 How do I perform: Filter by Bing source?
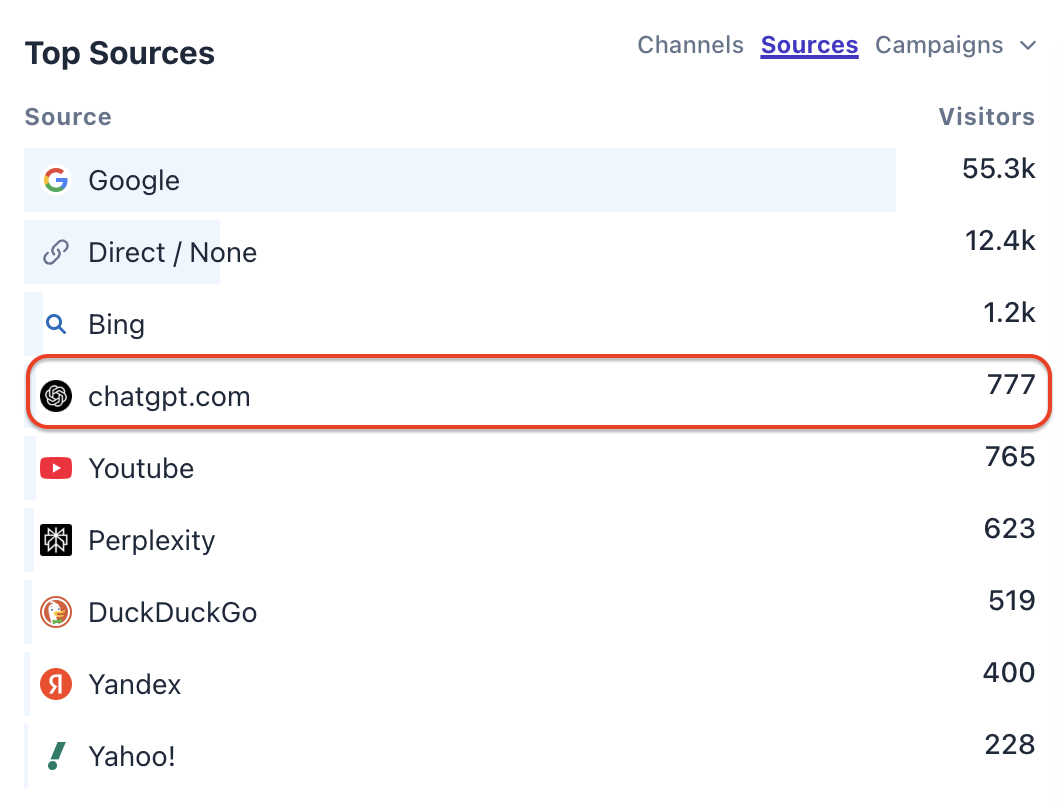tap(116, 325)
